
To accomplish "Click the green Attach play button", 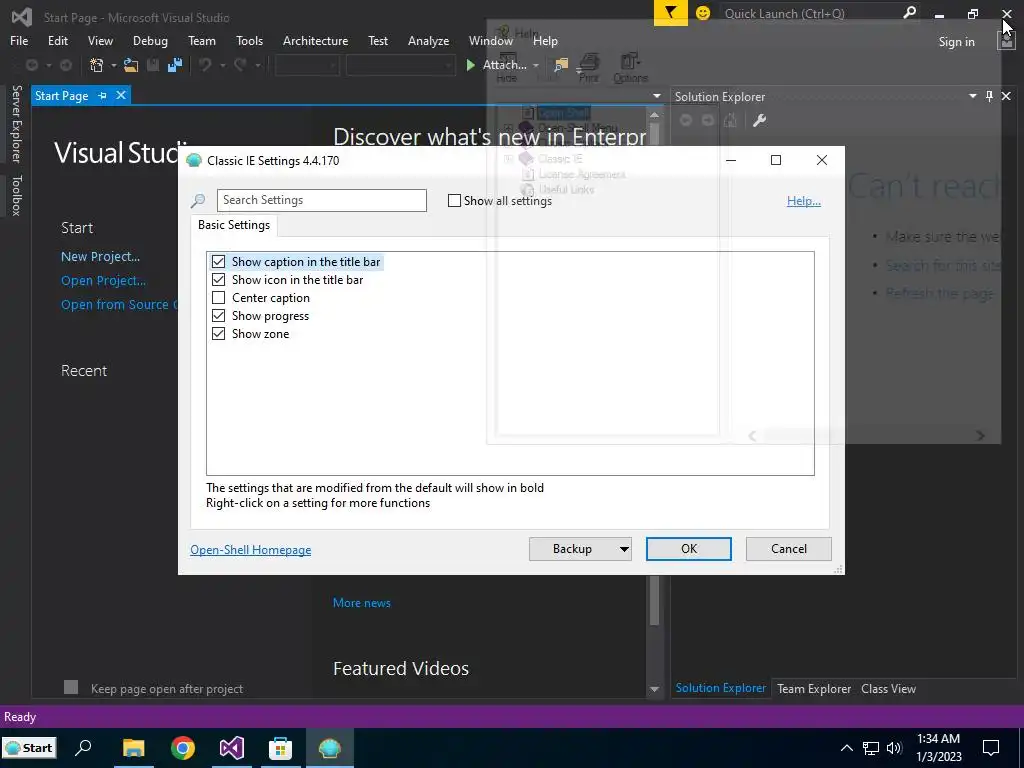I will click(470, 65).
